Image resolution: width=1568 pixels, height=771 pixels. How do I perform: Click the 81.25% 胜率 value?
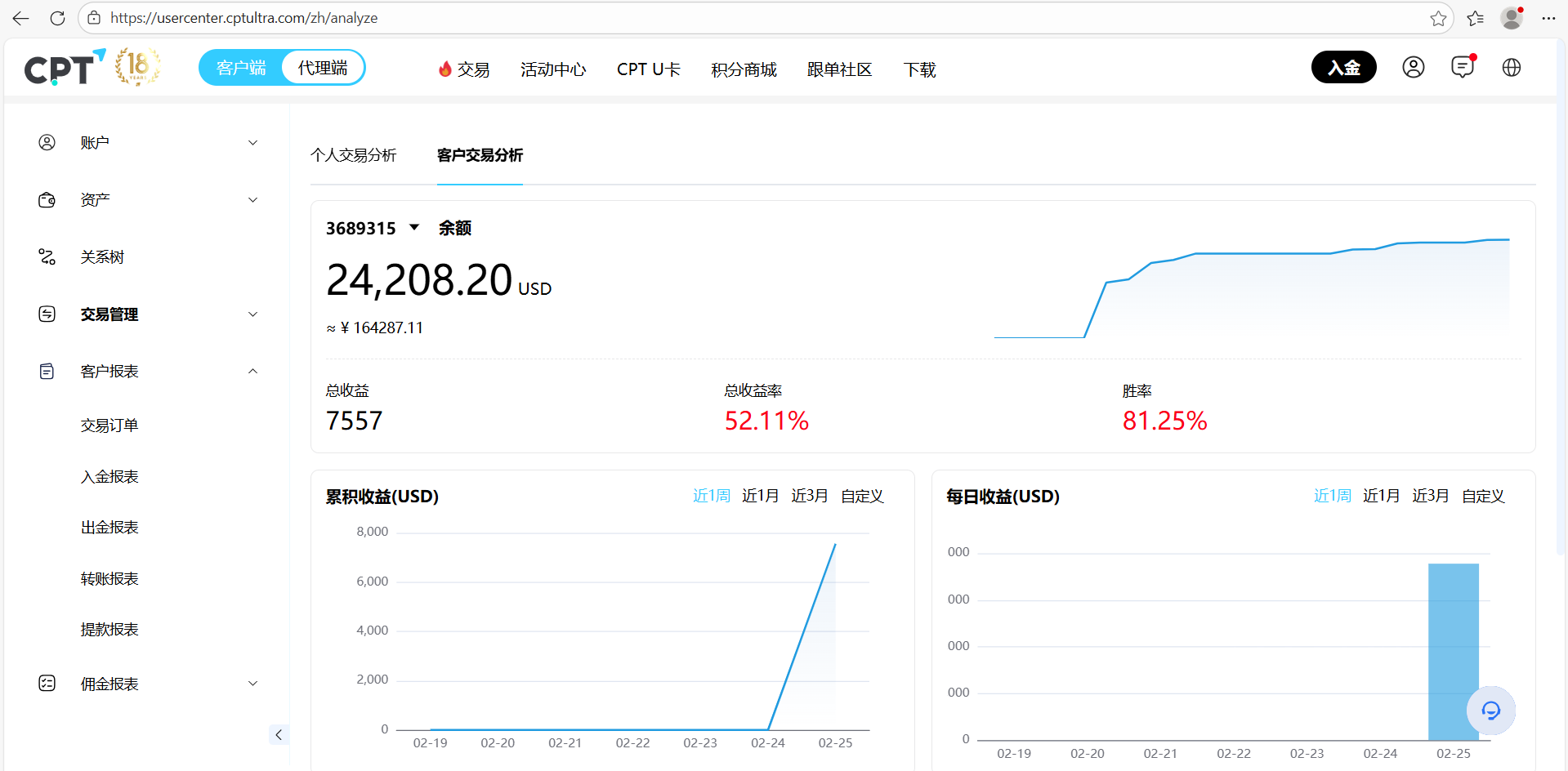[x=1164, y=421]
